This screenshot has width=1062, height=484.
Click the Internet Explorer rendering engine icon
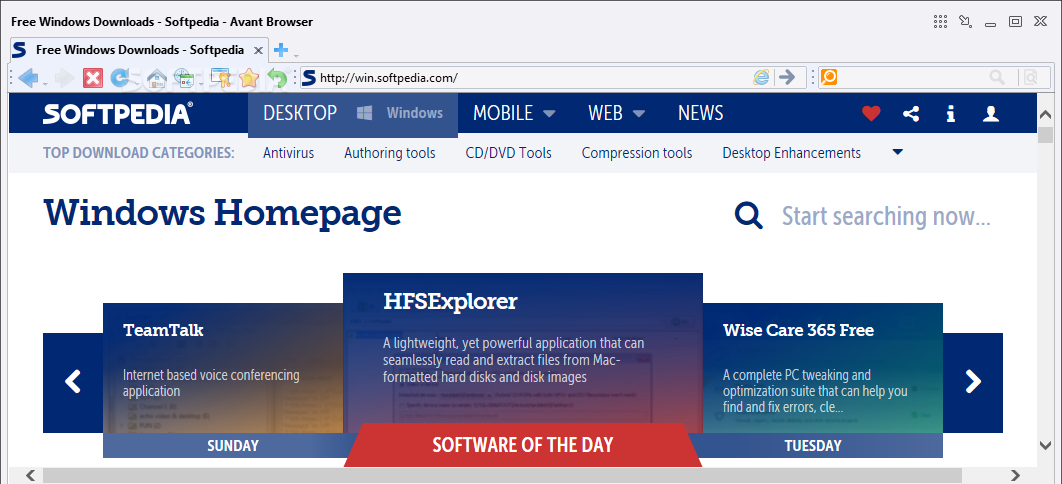coord(761,77)
